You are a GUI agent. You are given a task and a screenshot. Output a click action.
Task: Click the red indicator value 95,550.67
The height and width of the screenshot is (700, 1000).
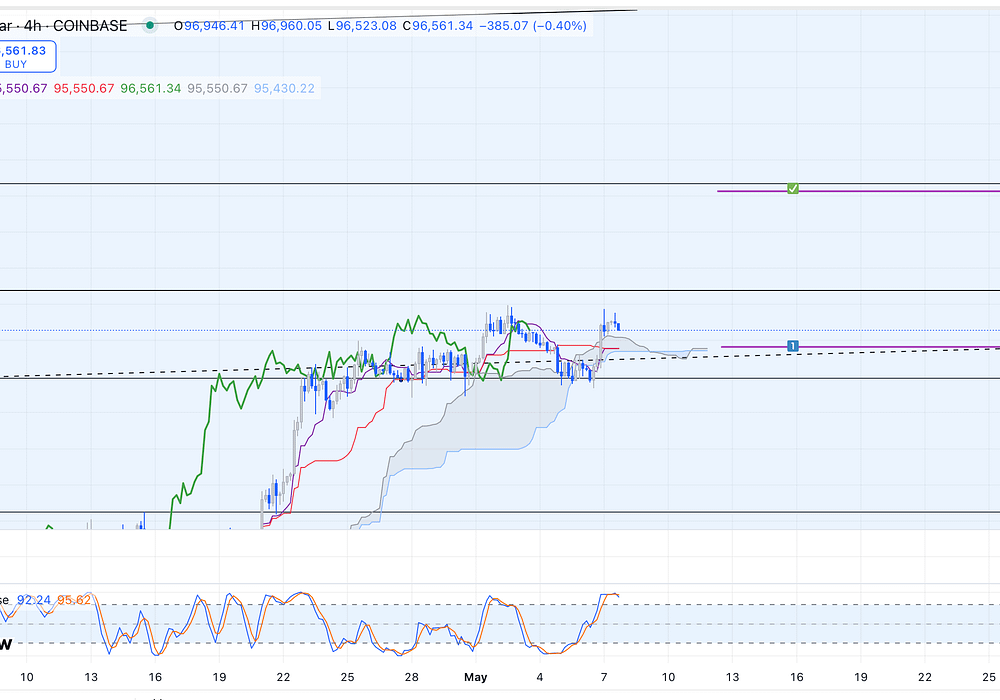(x=83, y=89)
